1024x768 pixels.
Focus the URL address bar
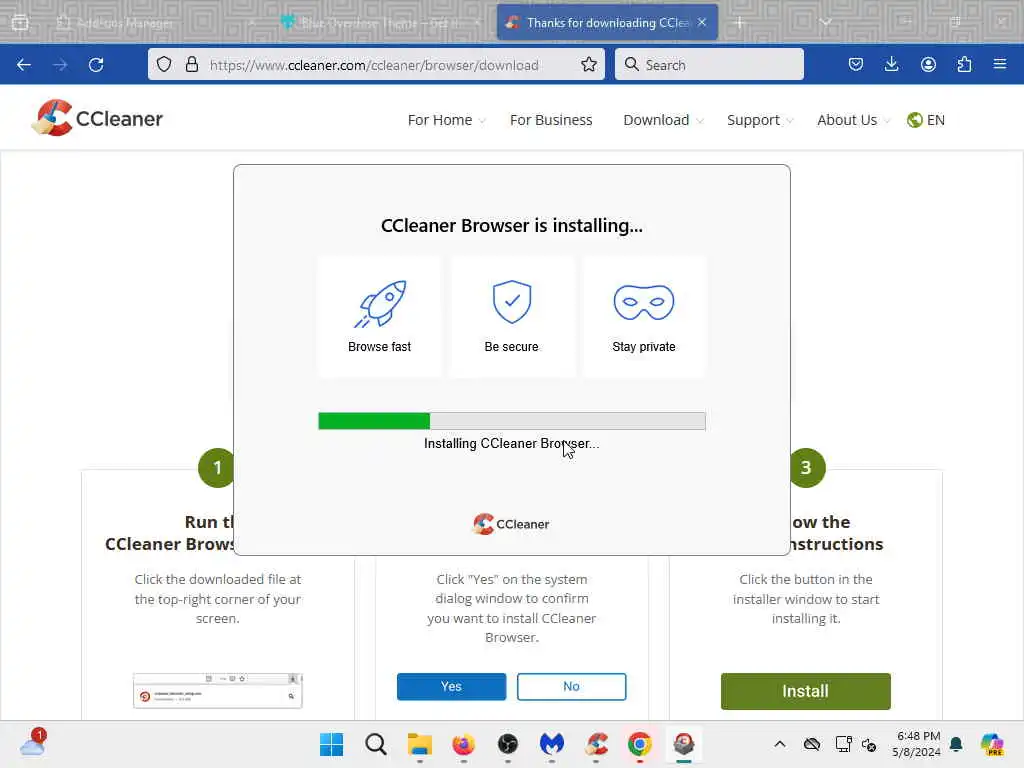coord(376,65)
